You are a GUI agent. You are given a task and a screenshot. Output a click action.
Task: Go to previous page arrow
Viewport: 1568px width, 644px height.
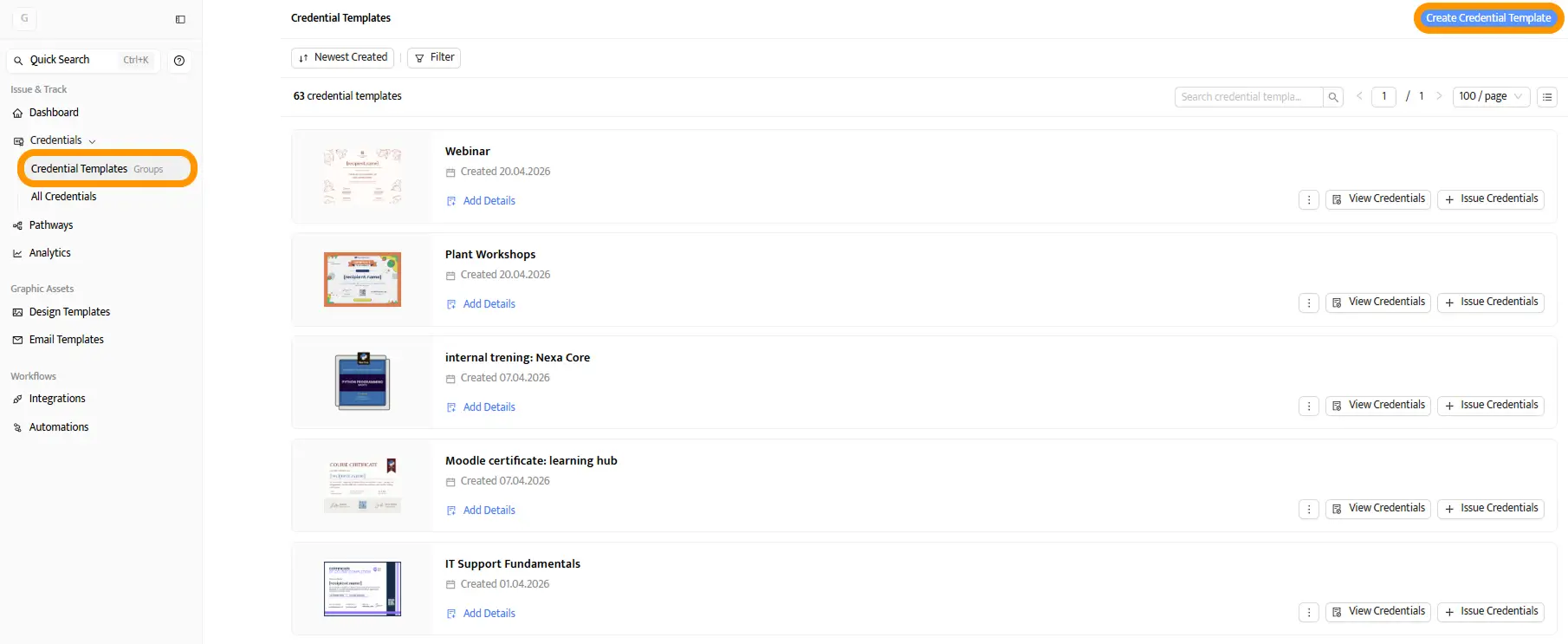[x=1359, y=96]
